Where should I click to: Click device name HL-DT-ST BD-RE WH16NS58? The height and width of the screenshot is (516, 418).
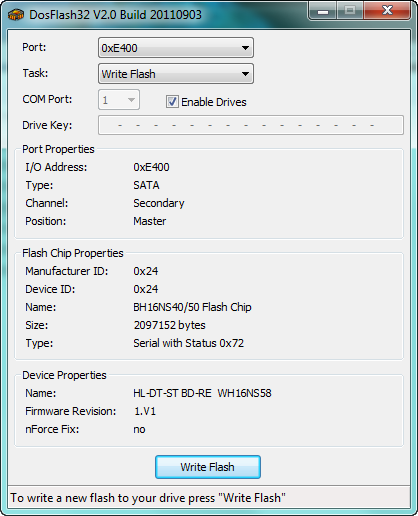click(202, 393)
